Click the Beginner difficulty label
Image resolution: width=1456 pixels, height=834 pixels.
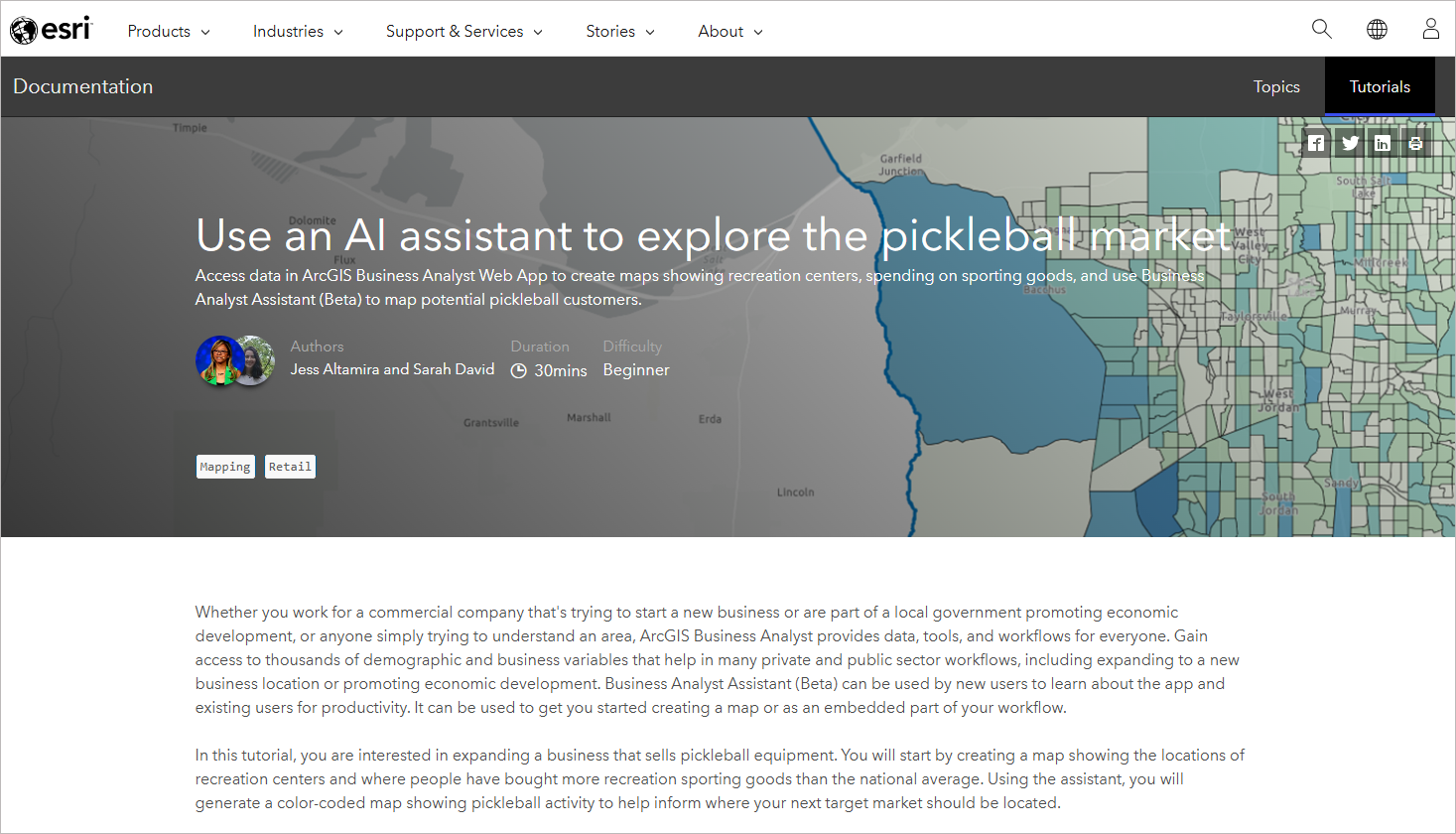(x=636, y=370)
